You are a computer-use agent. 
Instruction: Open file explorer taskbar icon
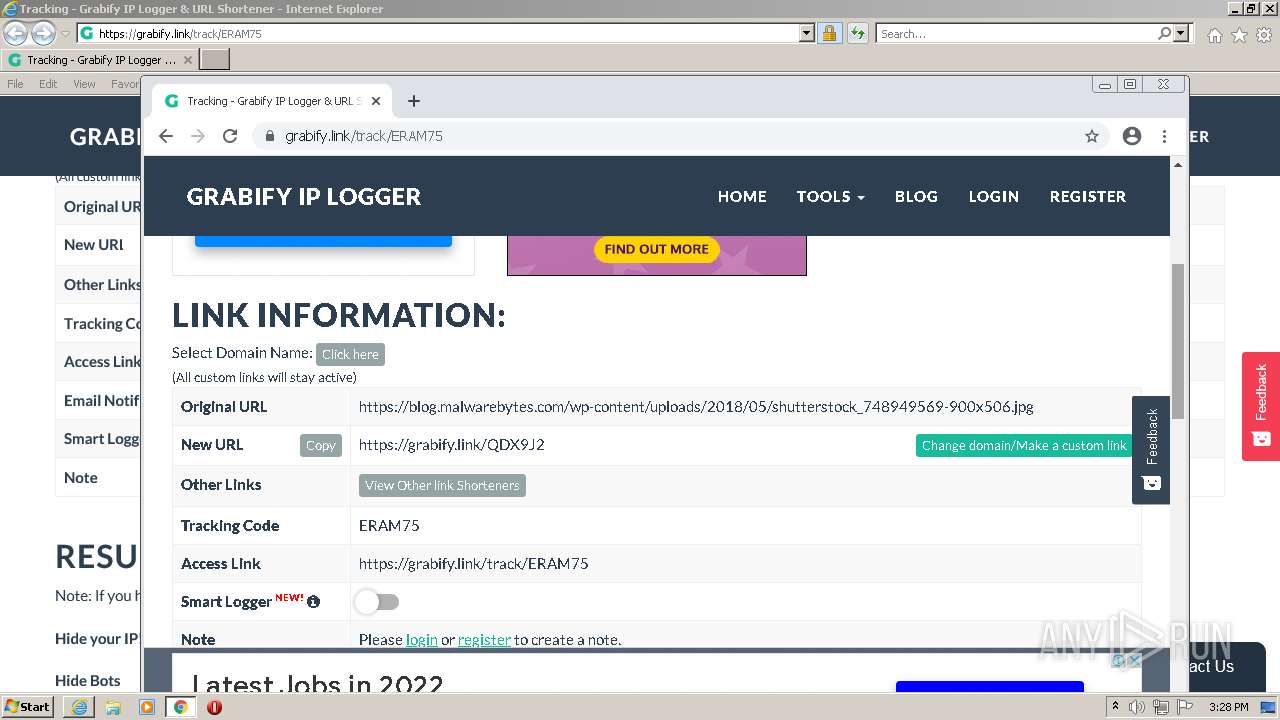pyautogui.click(x=113, y=707)
